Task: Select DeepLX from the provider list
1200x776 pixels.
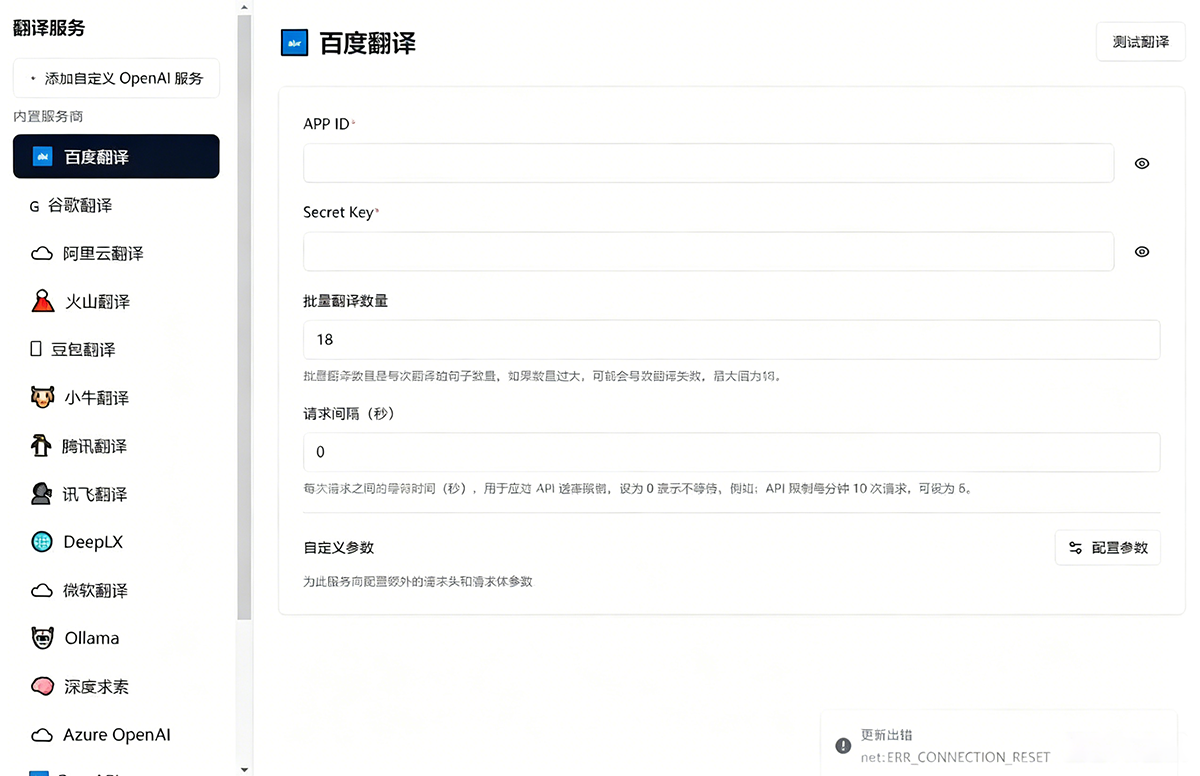Action: tap(116, 541)
